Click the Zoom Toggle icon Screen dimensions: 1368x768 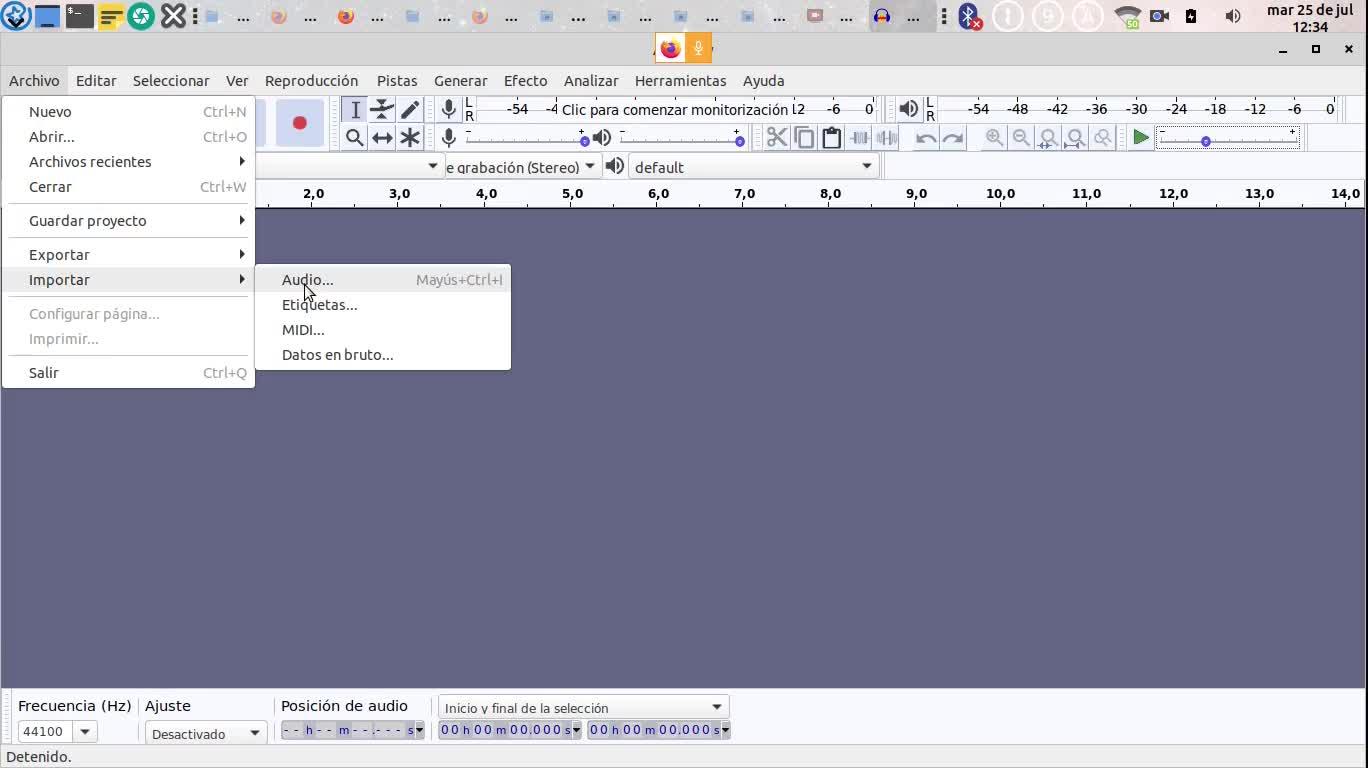click(1102, 138)
